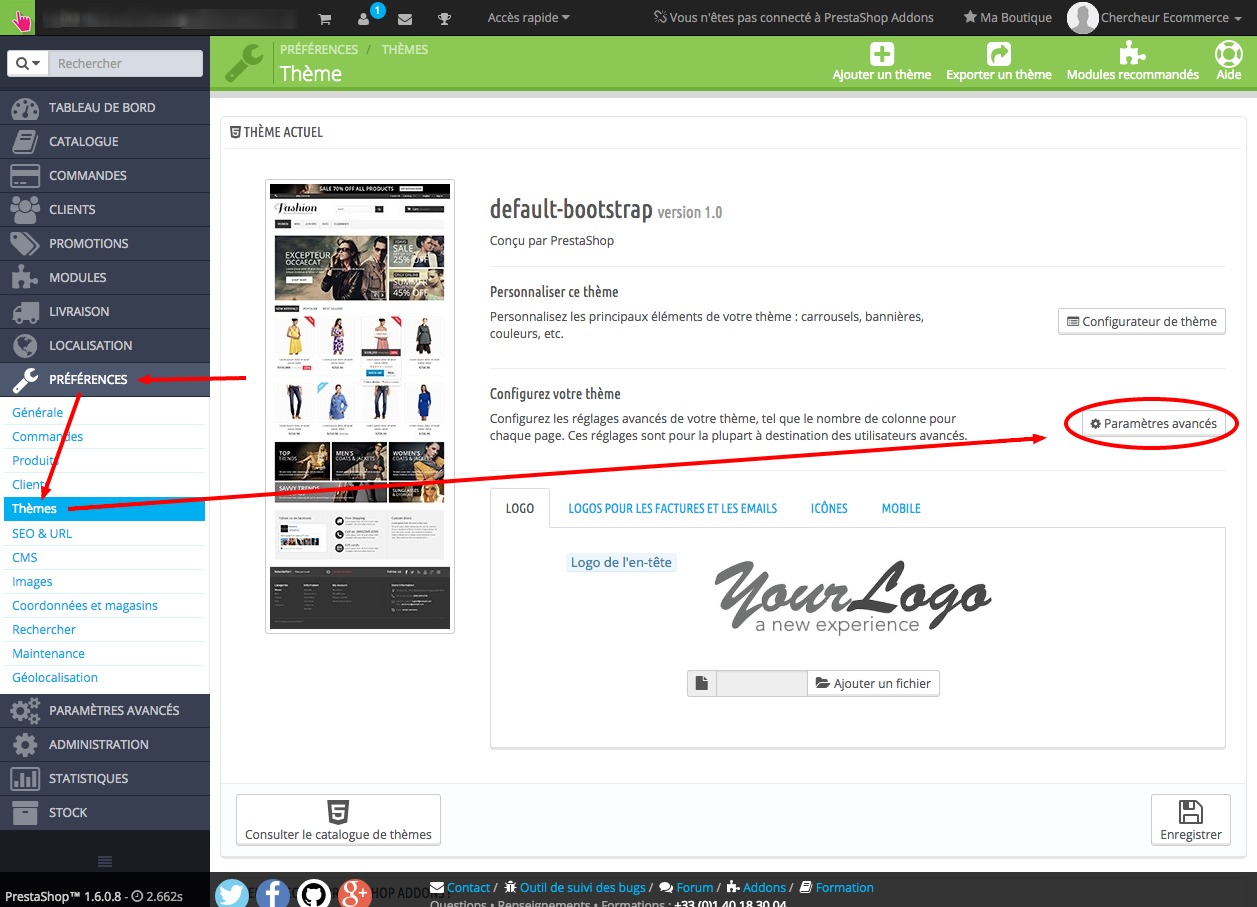This screenshot has height=907, width=1257.
Task: Switch to the Icônes tab
Action: click(829, 508)
